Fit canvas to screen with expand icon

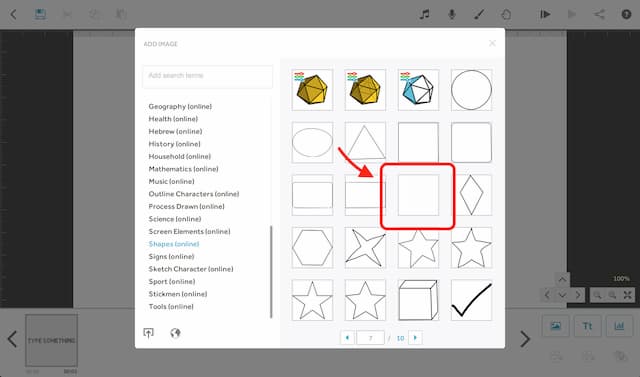coord(627,295)
